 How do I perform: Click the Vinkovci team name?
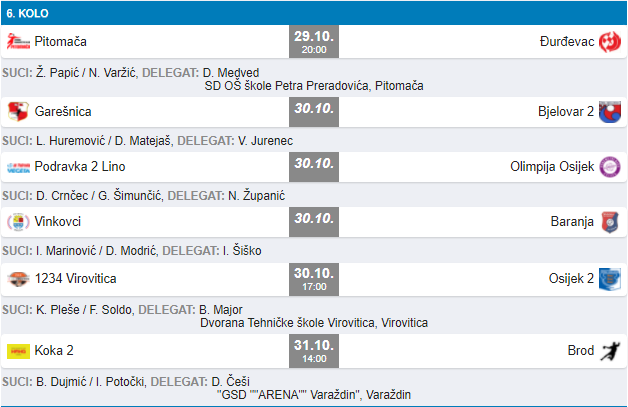click(x=60, y=222)
